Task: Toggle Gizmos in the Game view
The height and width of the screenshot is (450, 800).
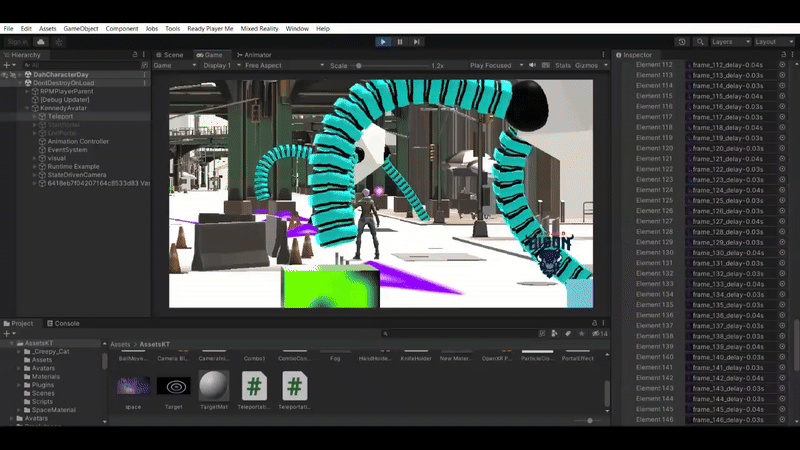Action: click(x=587, y=65)
